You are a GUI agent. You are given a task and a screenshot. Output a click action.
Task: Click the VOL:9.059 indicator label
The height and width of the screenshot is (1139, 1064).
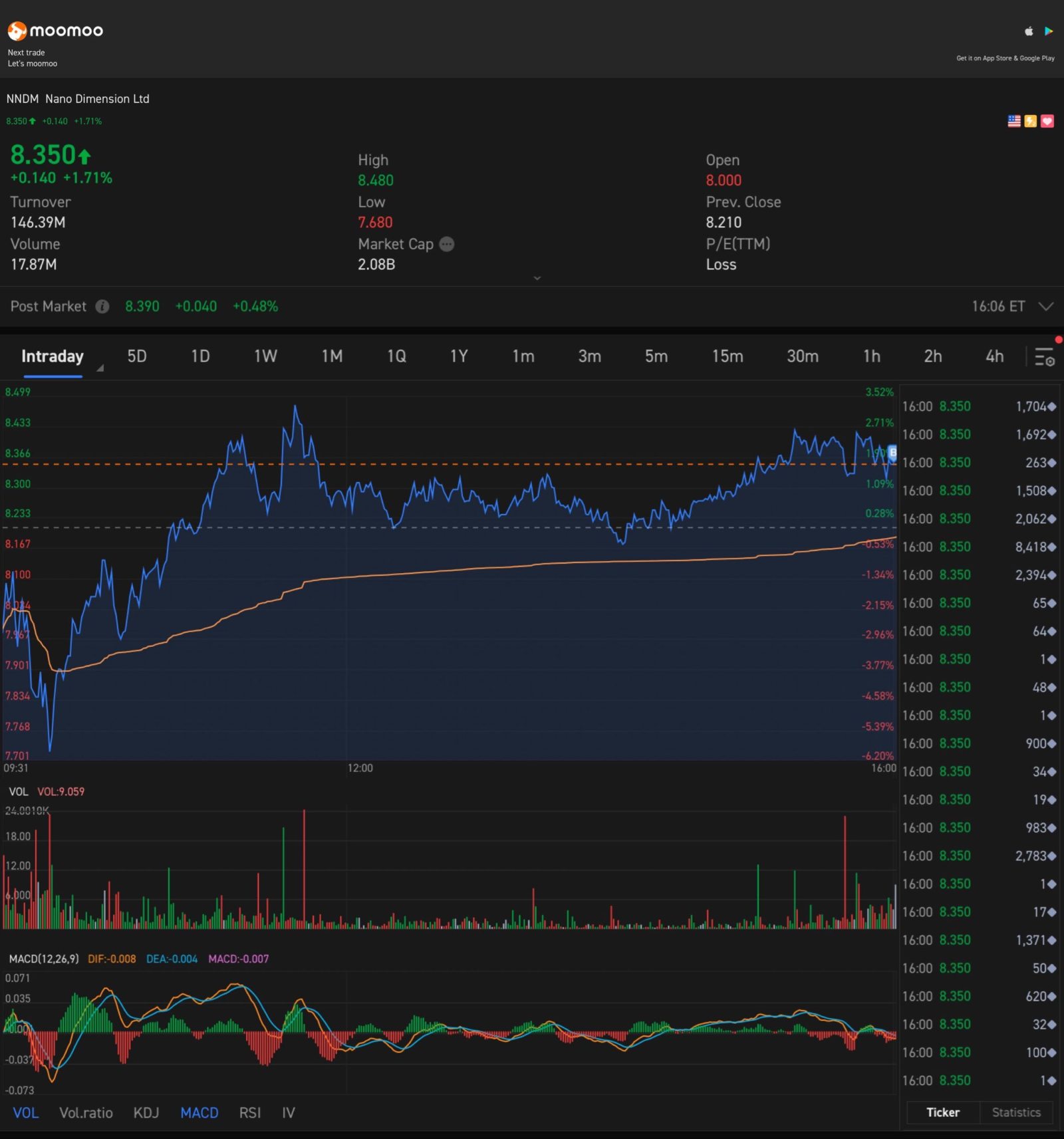point(61,792)
